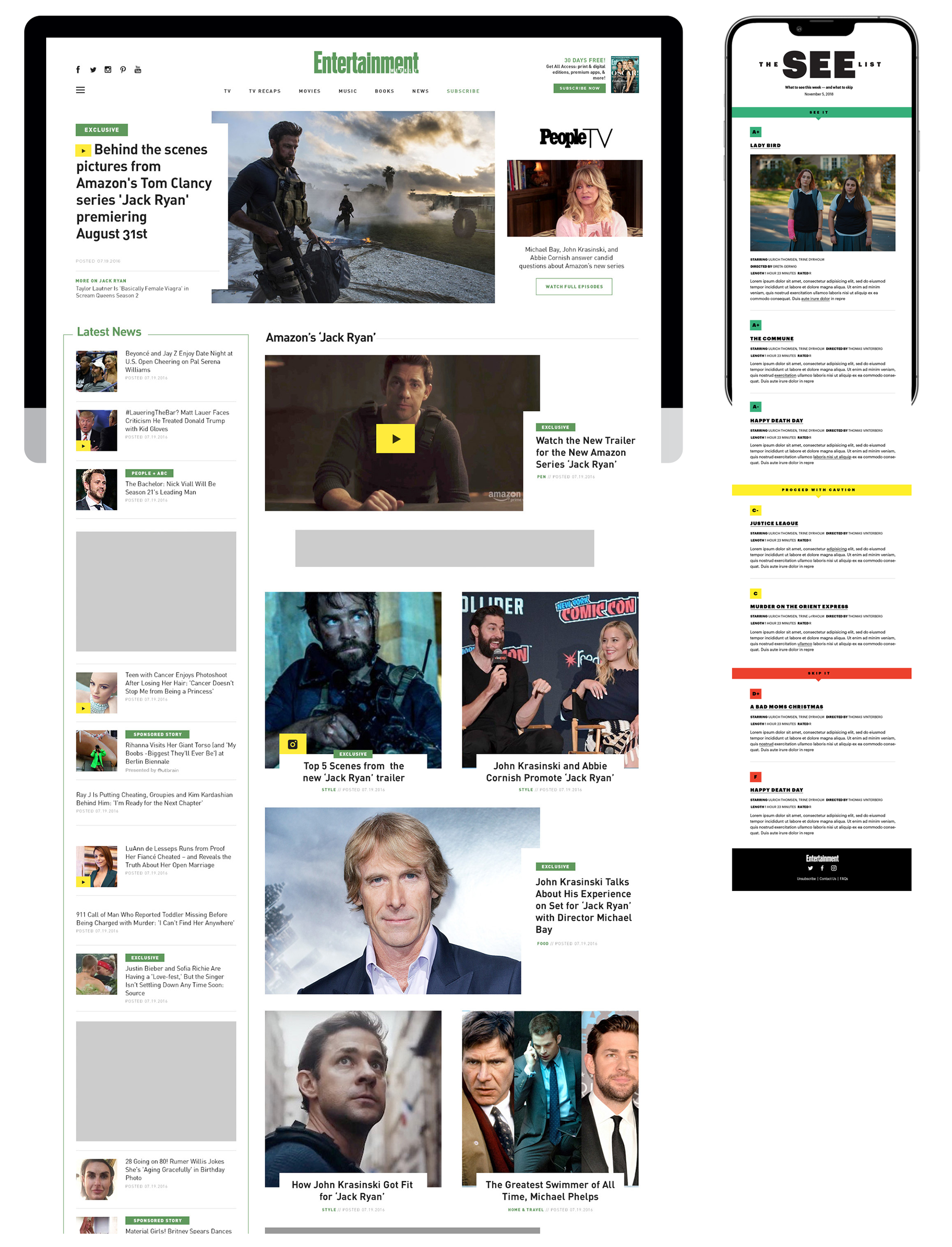Click the C- grade badge above Justice League
This screenshot has width=952, height=1247.
click(755, 511)
